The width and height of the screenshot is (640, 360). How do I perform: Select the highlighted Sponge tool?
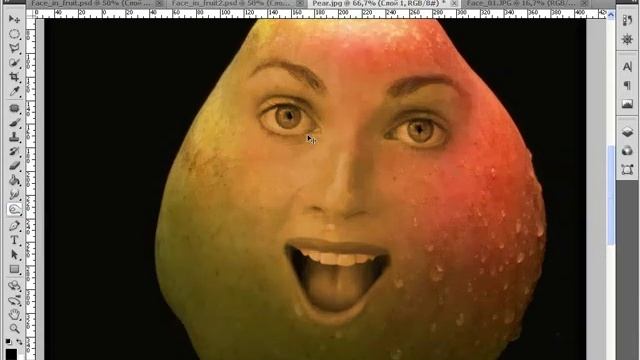(x=14, y=209)
